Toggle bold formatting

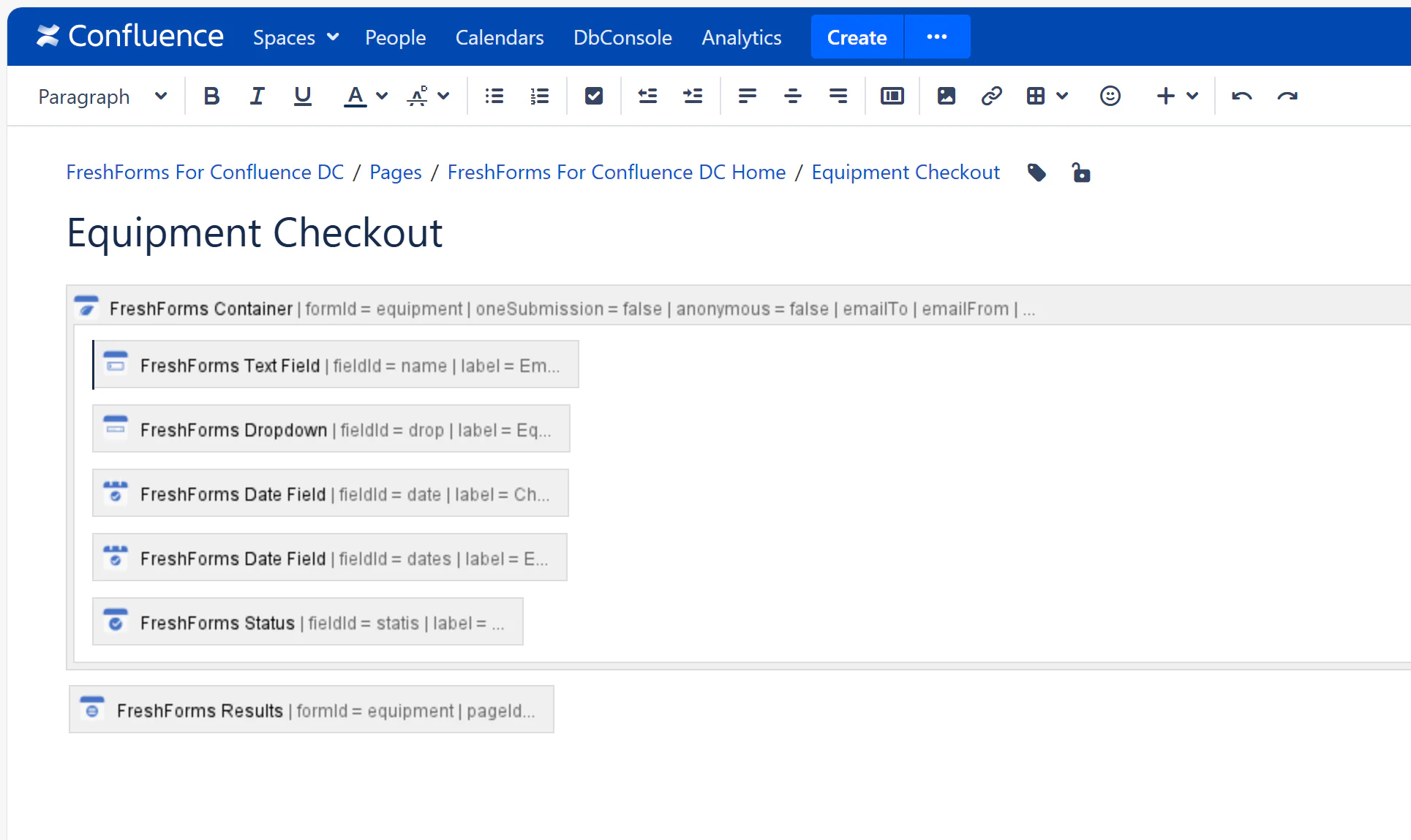pyautogui.click(x=211, y=96)
